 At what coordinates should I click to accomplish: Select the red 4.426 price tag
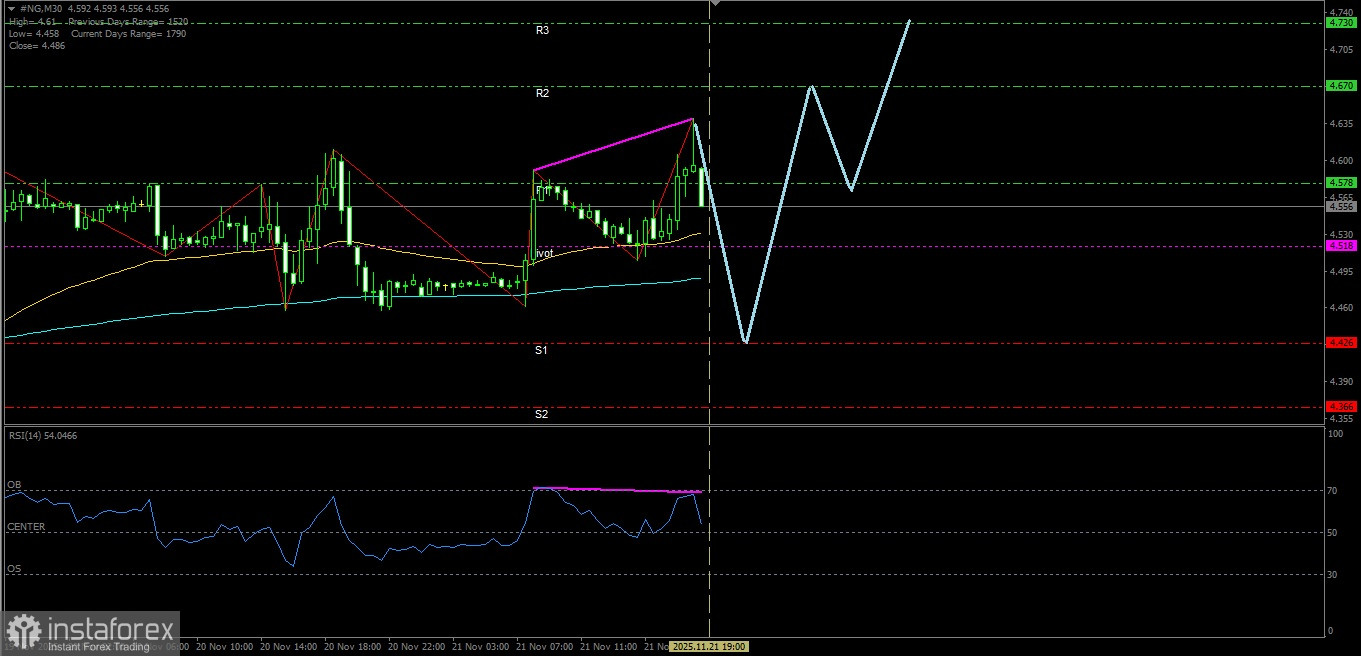pos(1340,342)
